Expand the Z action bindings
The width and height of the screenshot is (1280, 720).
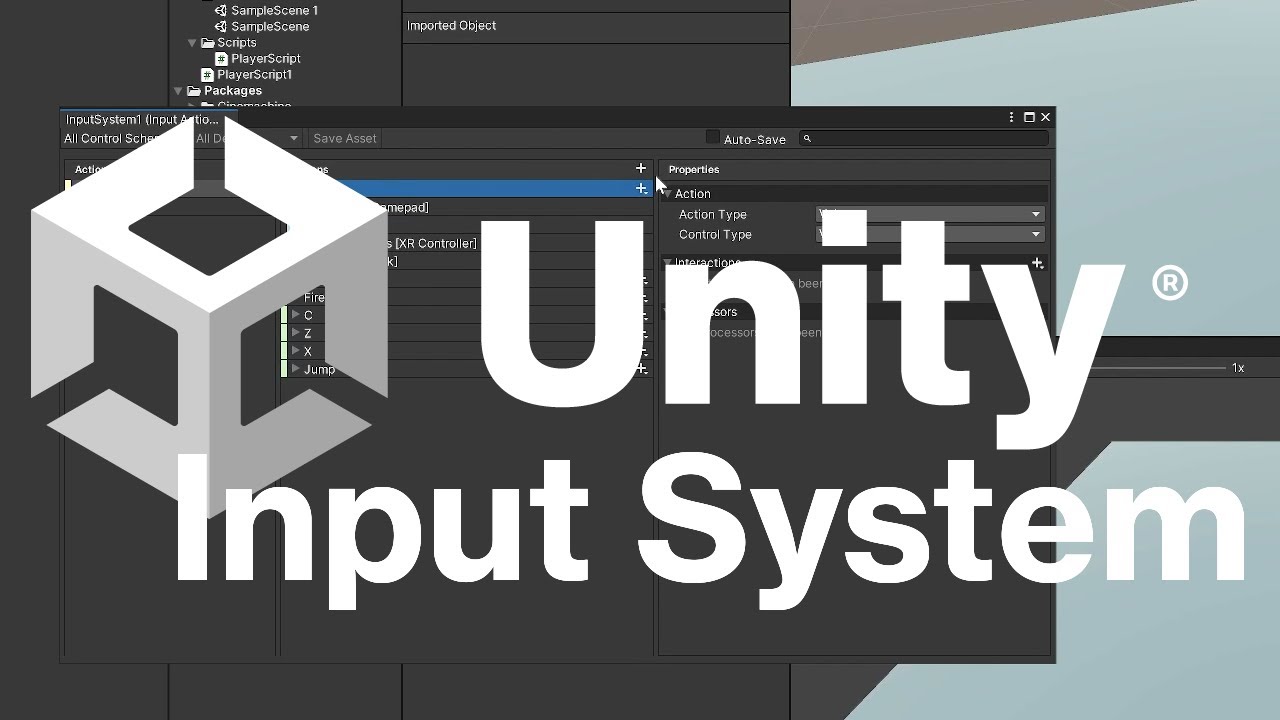[295, 333]
